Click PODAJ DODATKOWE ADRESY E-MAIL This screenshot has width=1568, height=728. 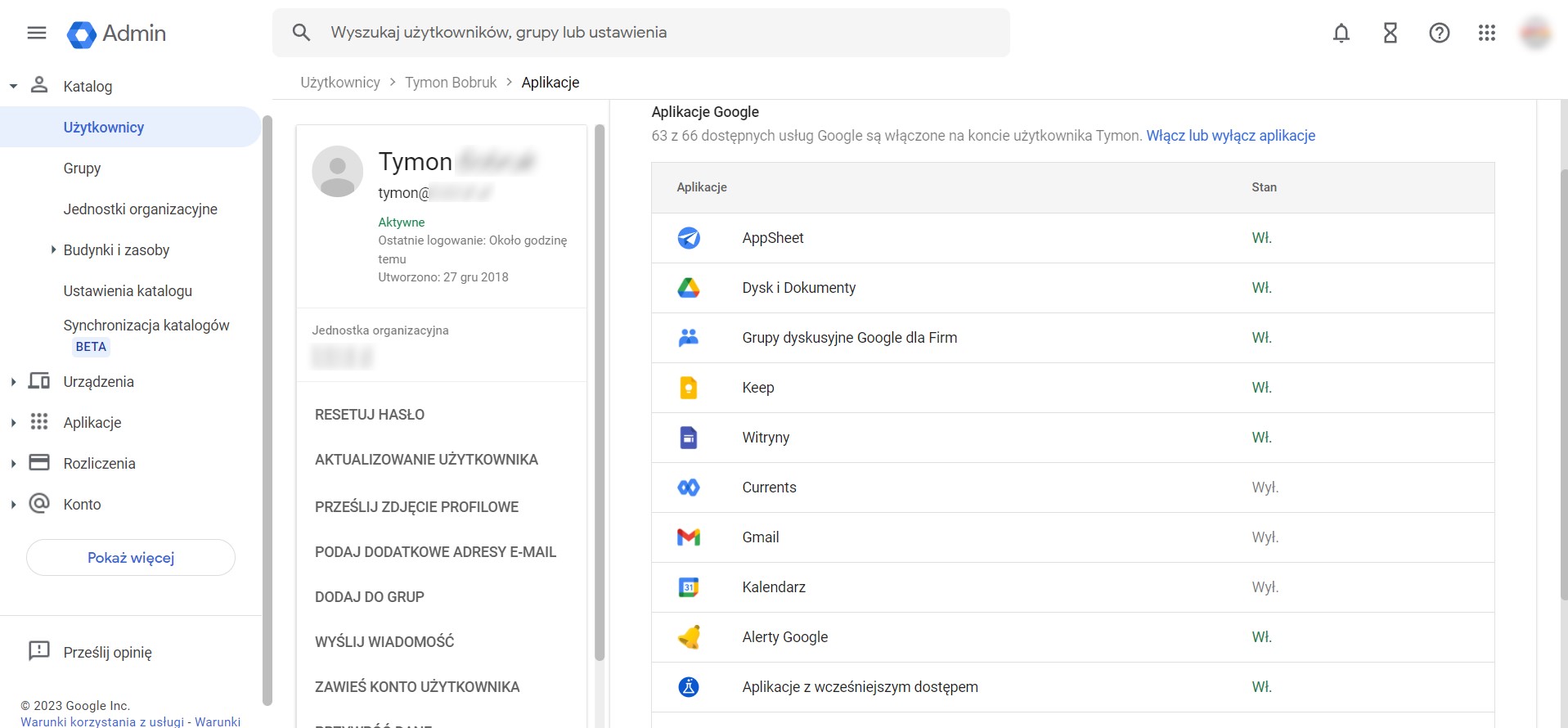435,552
